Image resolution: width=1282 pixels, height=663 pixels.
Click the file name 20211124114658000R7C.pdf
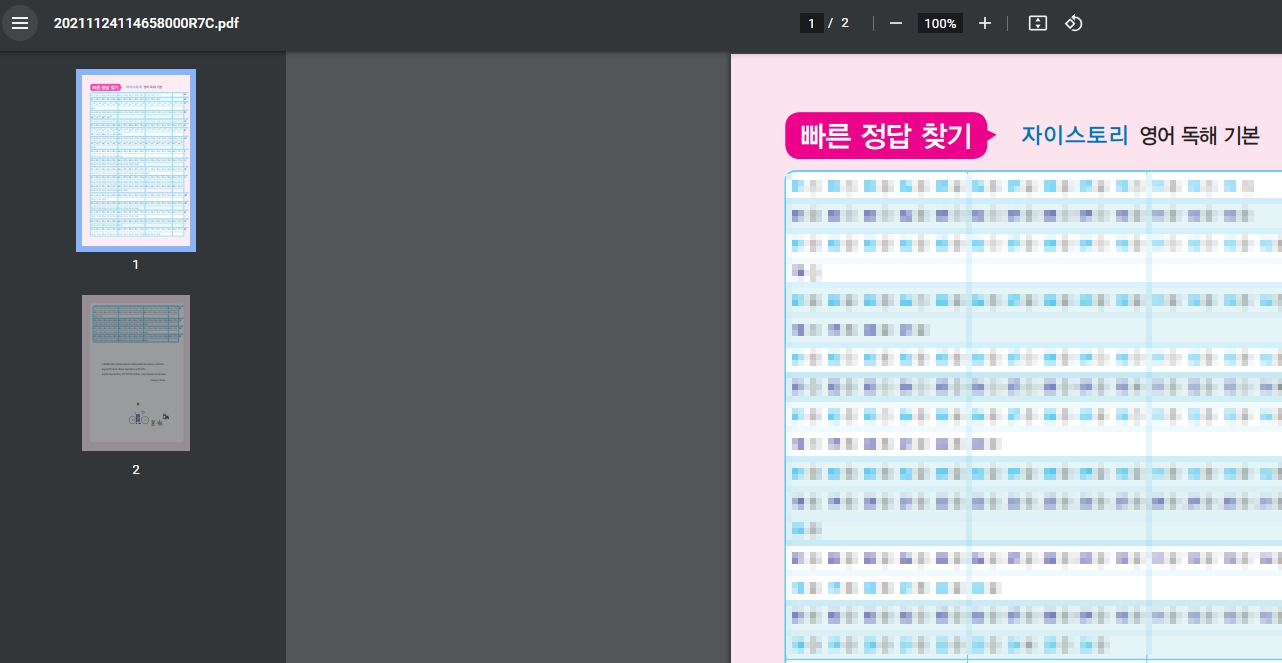pyautogui.click(x=146, y=23)
